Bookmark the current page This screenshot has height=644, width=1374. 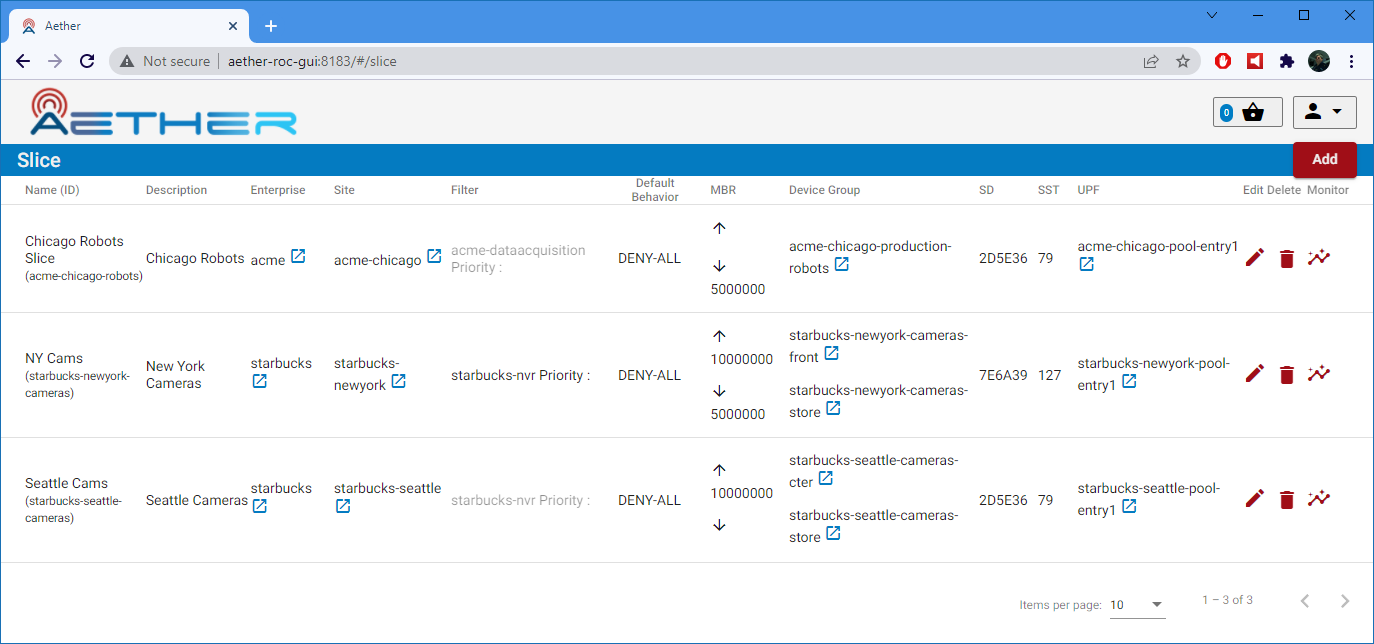point(1183,61)
